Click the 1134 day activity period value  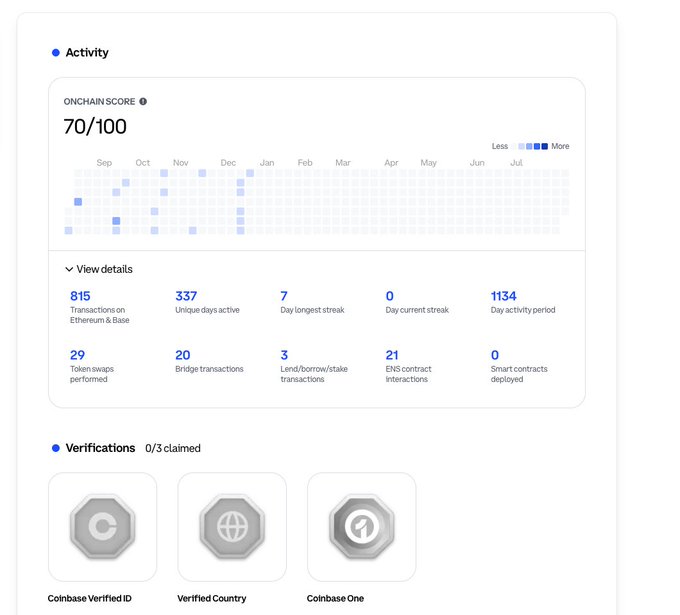tap(503, 296)
